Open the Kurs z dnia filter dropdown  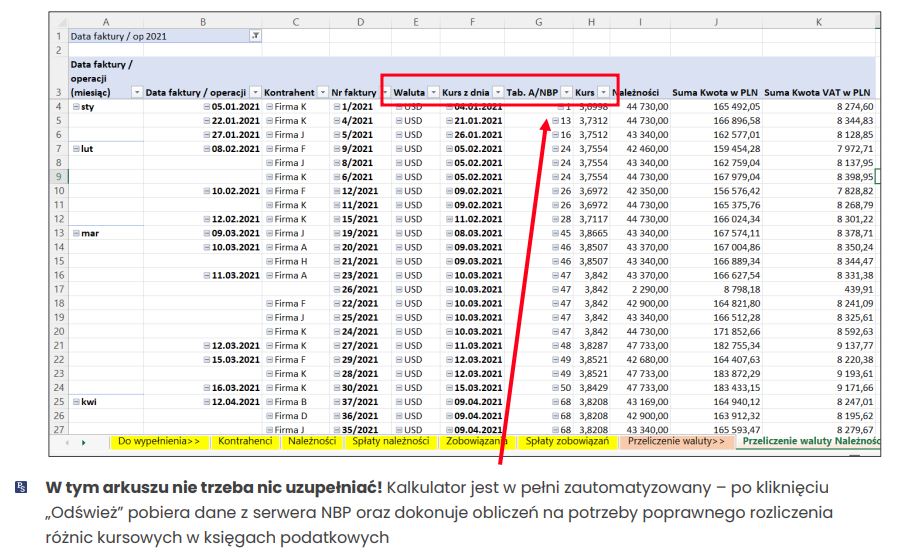[498, 92]
